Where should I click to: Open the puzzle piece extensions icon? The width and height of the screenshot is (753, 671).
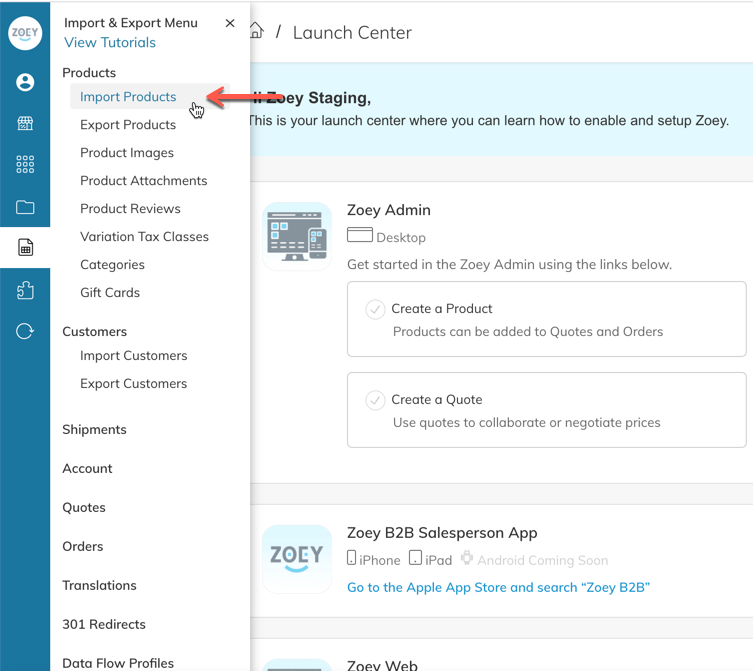[25, 290]
